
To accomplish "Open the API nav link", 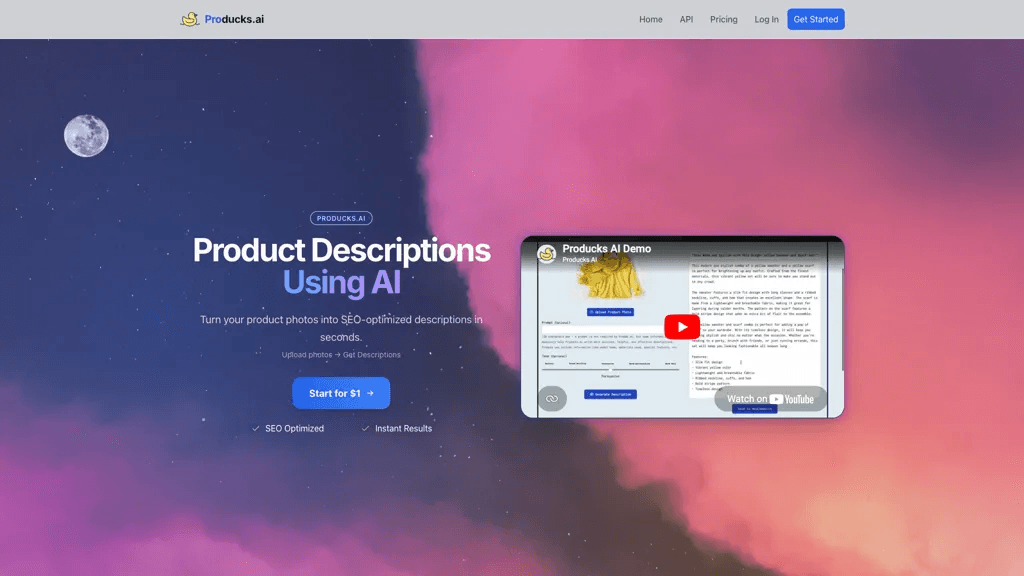I will (x=686, y=20).
